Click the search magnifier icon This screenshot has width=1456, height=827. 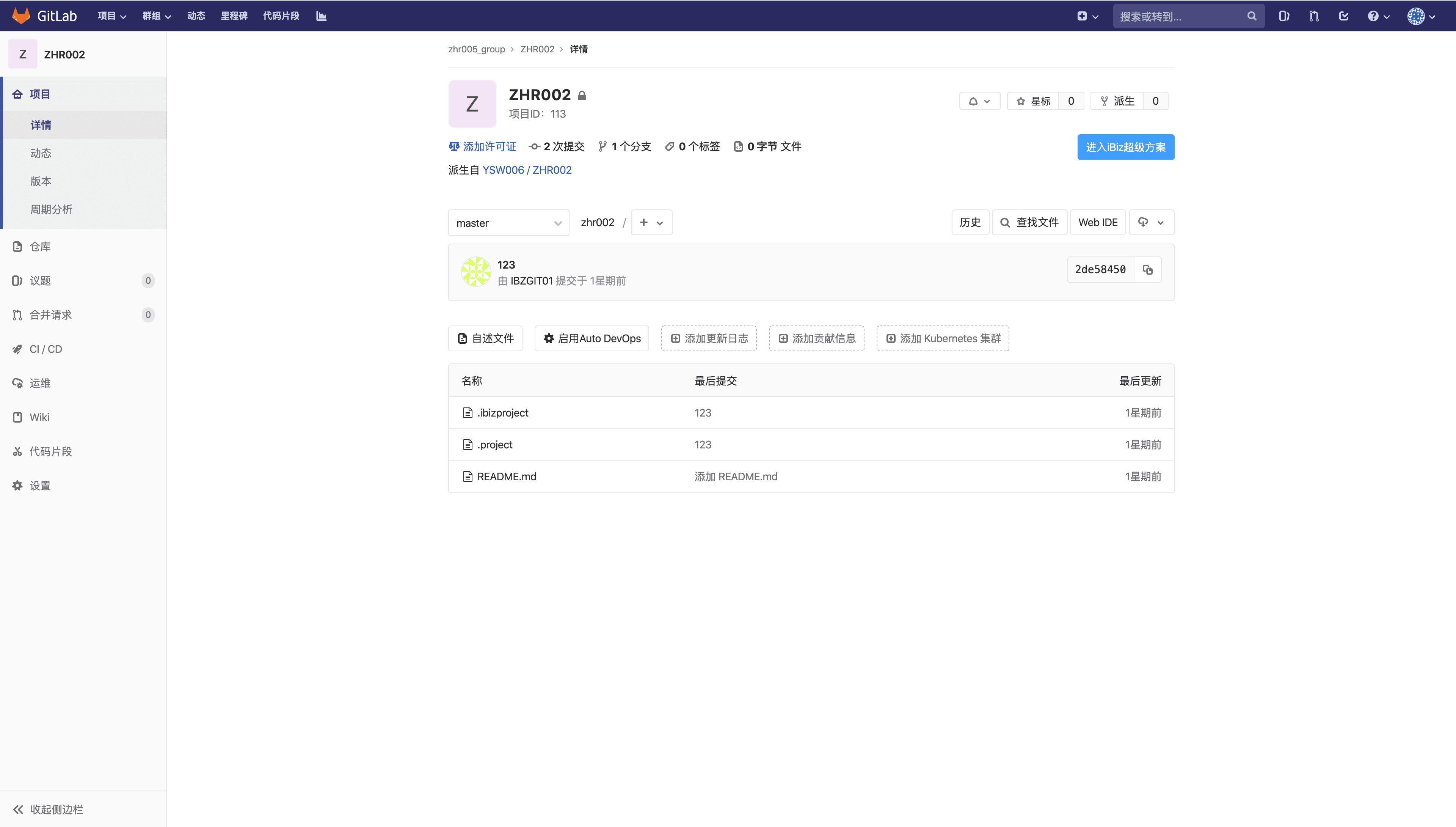click(1252, 16)
